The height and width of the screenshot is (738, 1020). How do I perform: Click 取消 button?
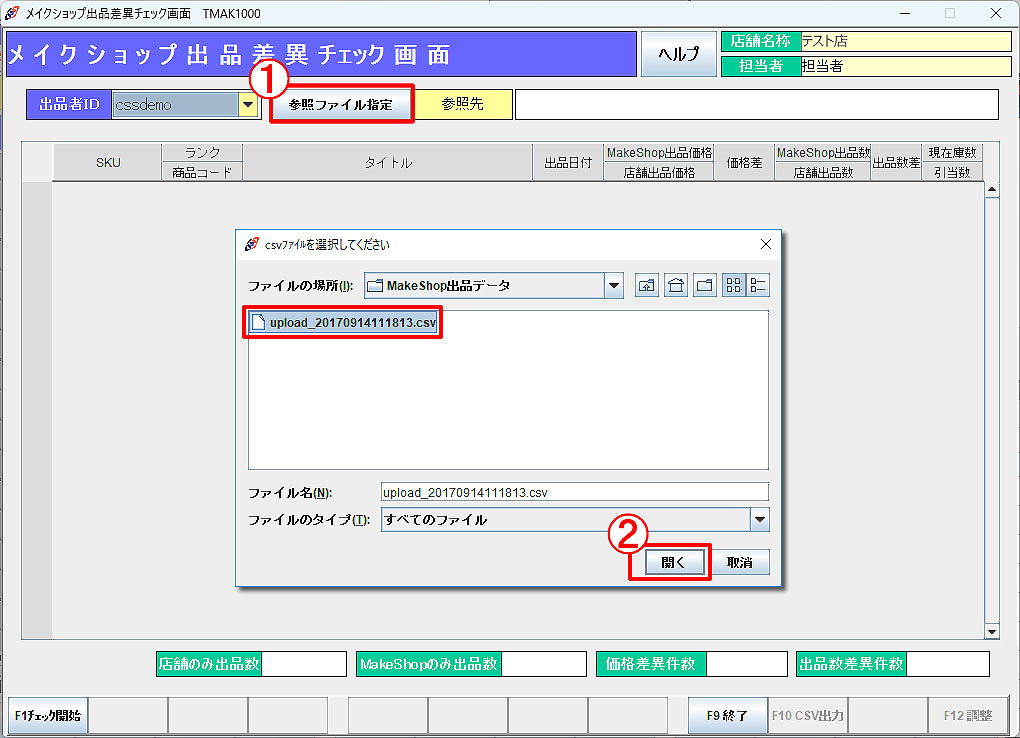pos(740,562)
